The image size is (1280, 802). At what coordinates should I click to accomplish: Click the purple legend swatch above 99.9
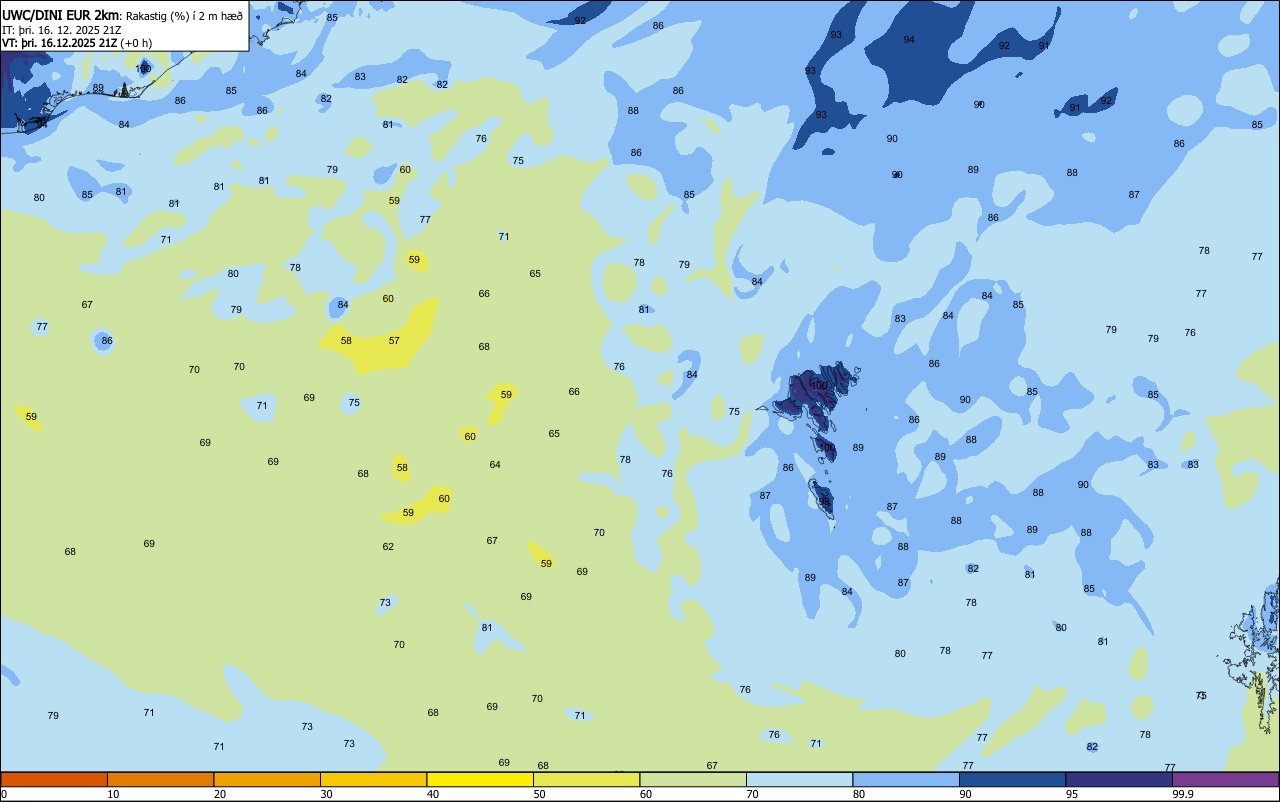coord(1225,779)
